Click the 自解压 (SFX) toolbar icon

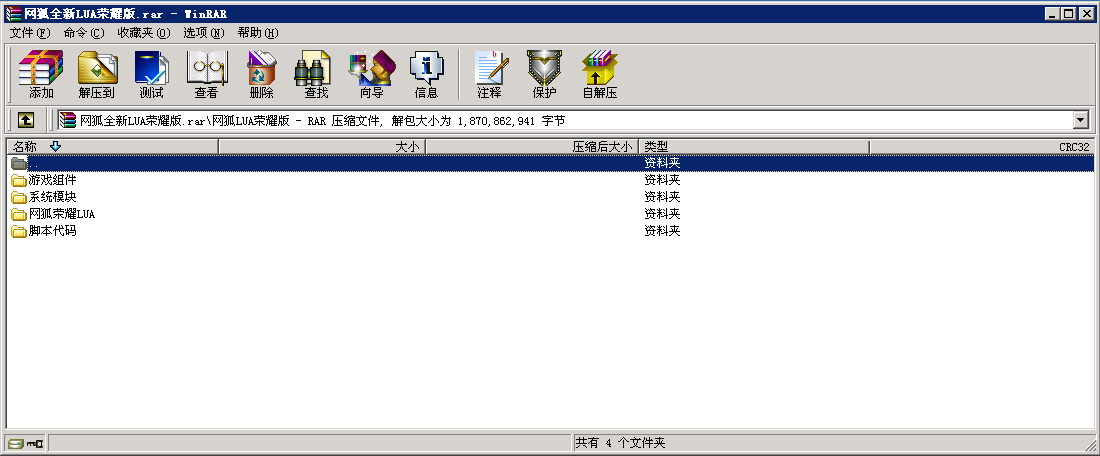coord(599,74)
